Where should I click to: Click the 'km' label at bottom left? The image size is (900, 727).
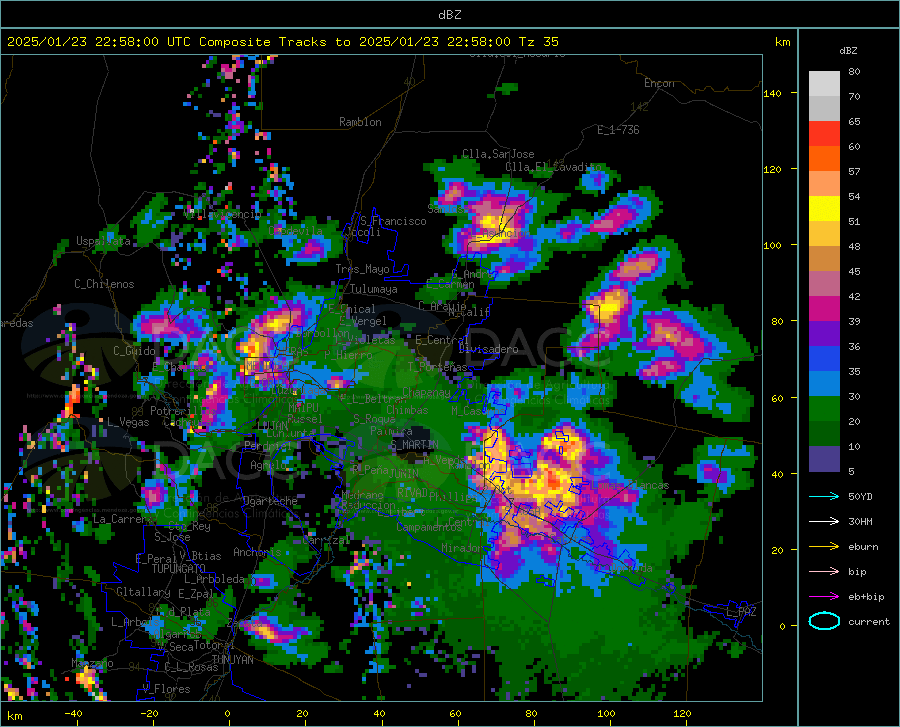tap(14, 716)
